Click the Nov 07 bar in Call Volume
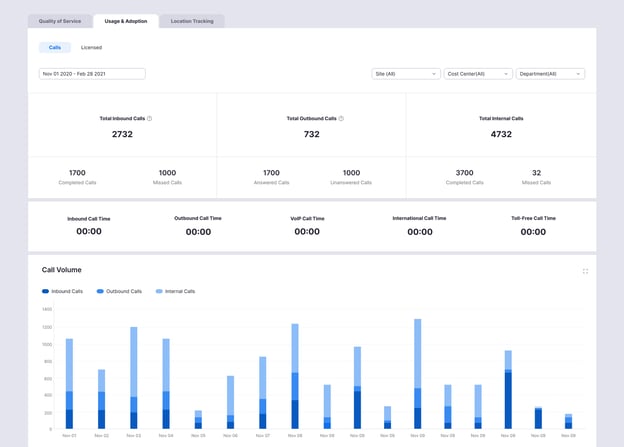This screenshot has height=447, width=624. [262, 393]
